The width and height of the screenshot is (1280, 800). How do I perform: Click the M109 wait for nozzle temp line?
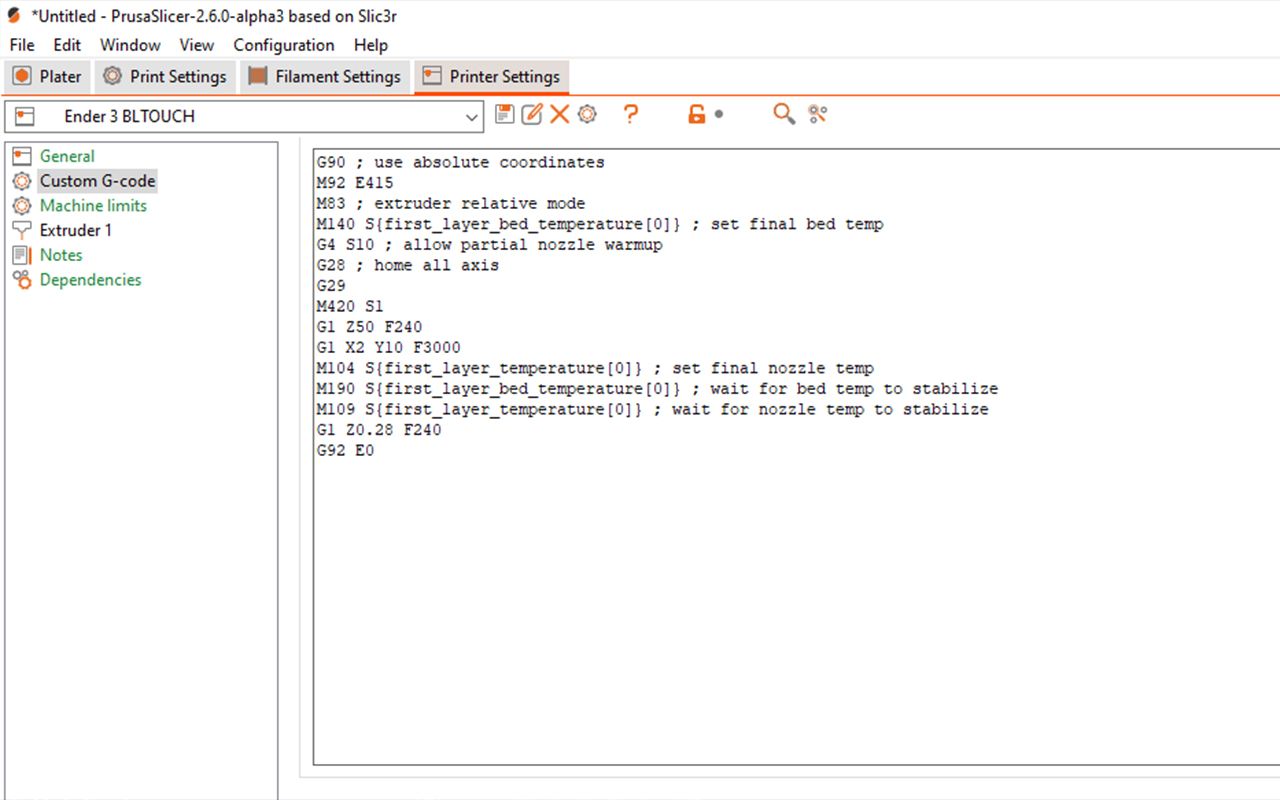[x=653, y=409]
